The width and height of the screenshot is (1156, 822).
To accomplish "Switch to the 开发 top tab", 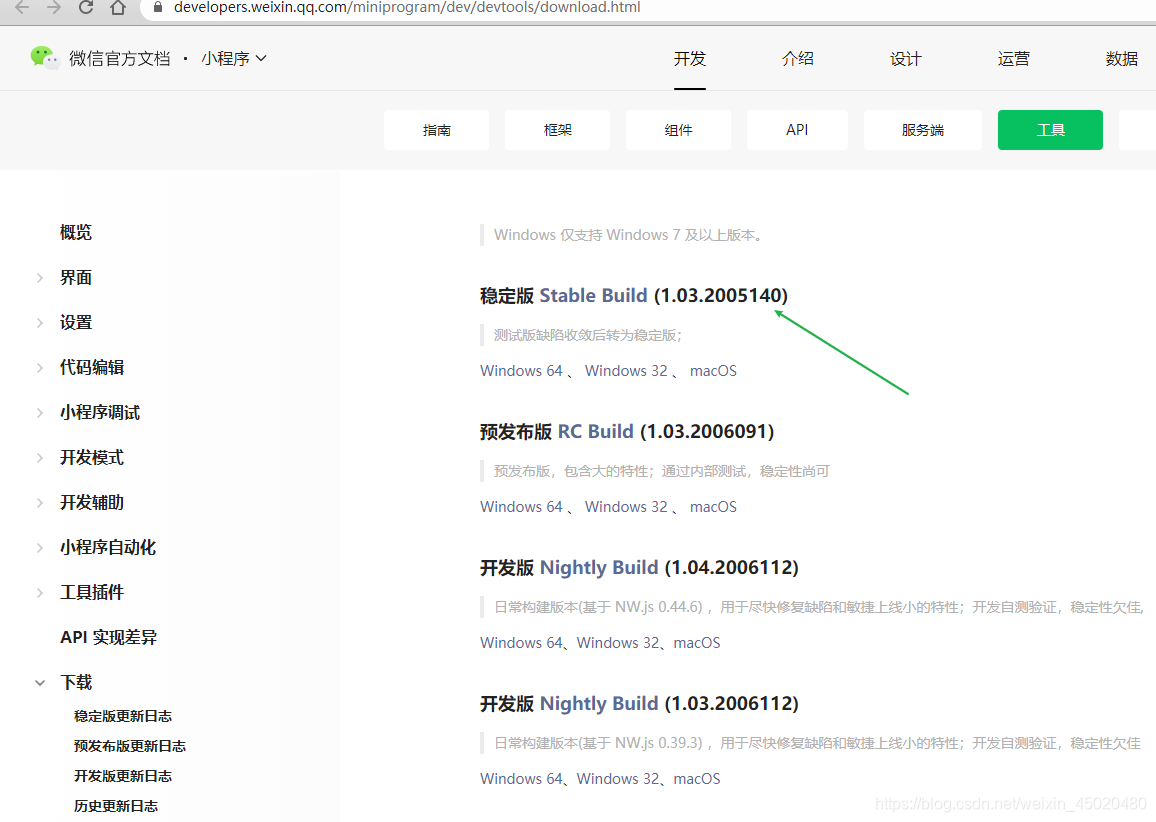I will (689, 59).
